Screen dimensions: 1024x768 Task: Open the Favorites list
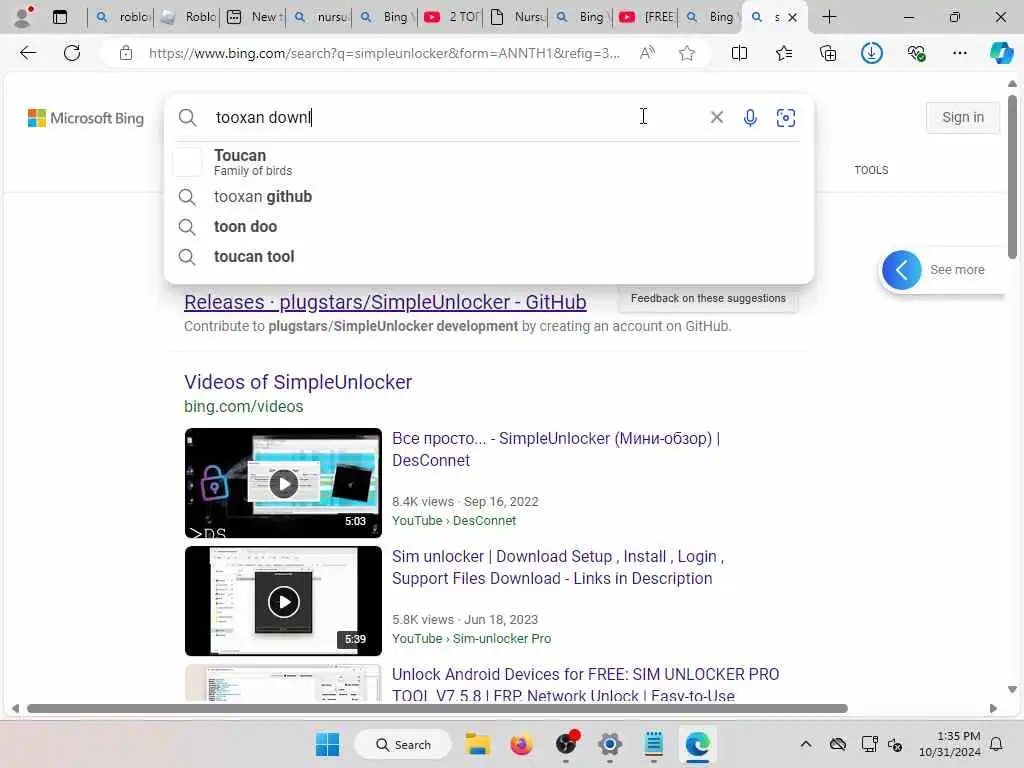coord(784,53)
